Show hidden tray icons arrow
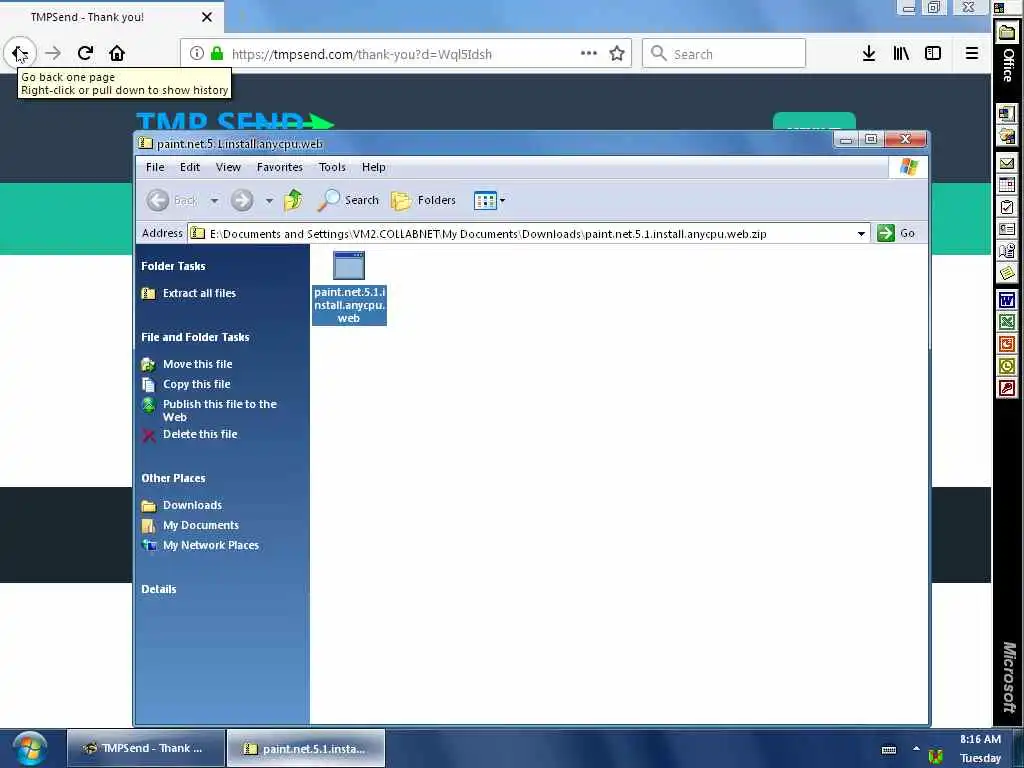This screenshot has width=1024, height=768. 916,749
